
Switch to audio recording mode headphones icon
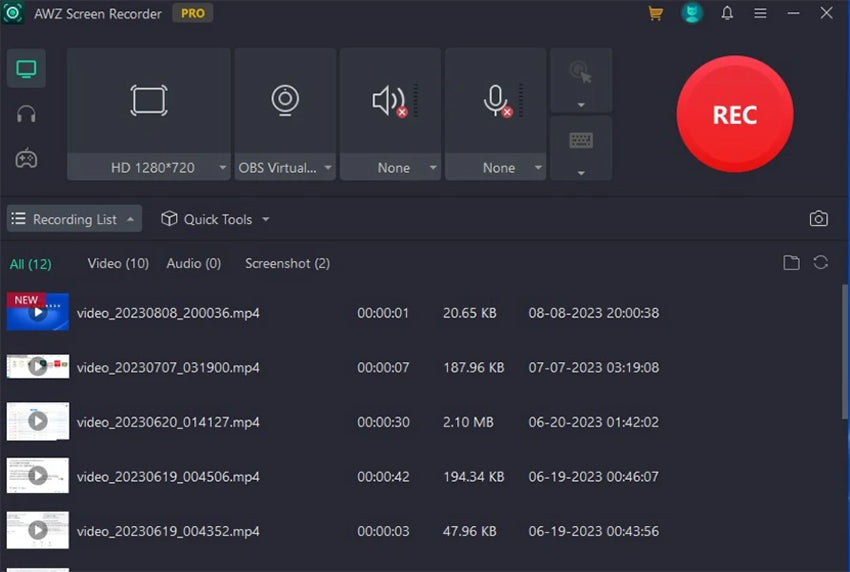pos(26,114)
